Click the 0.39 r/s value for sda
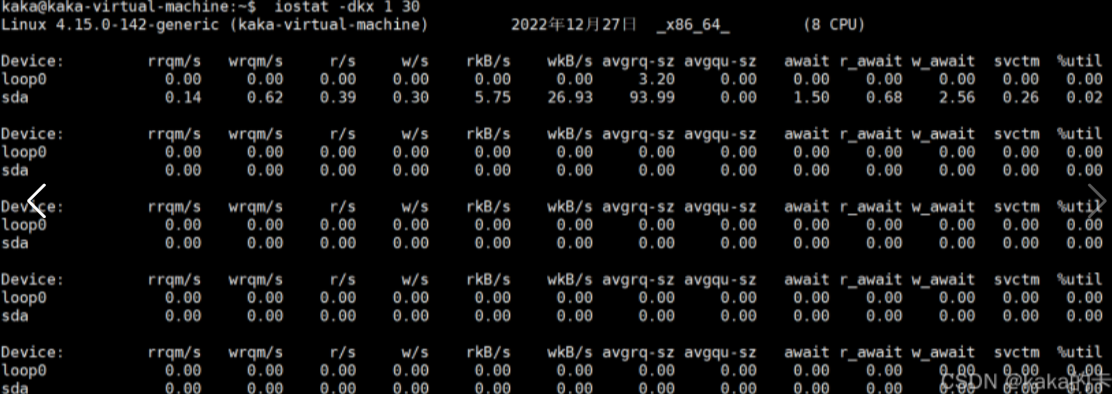Screen dimensions: 1112x394 pyautogui.click(x=338, y=97)
